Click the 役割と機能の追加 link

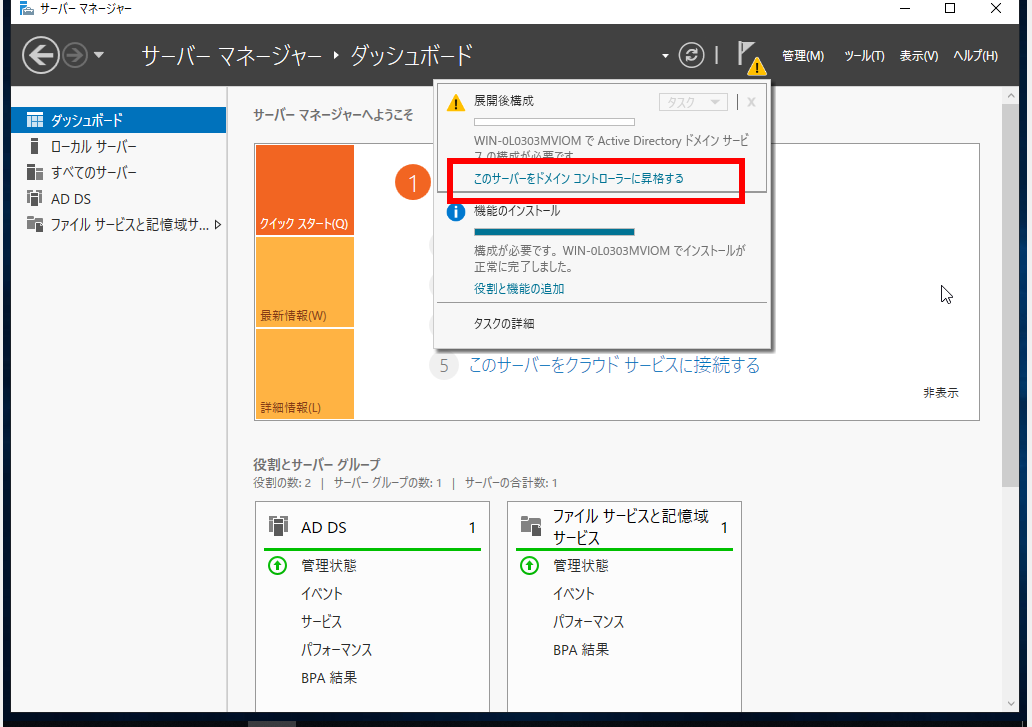click(519, 289)
